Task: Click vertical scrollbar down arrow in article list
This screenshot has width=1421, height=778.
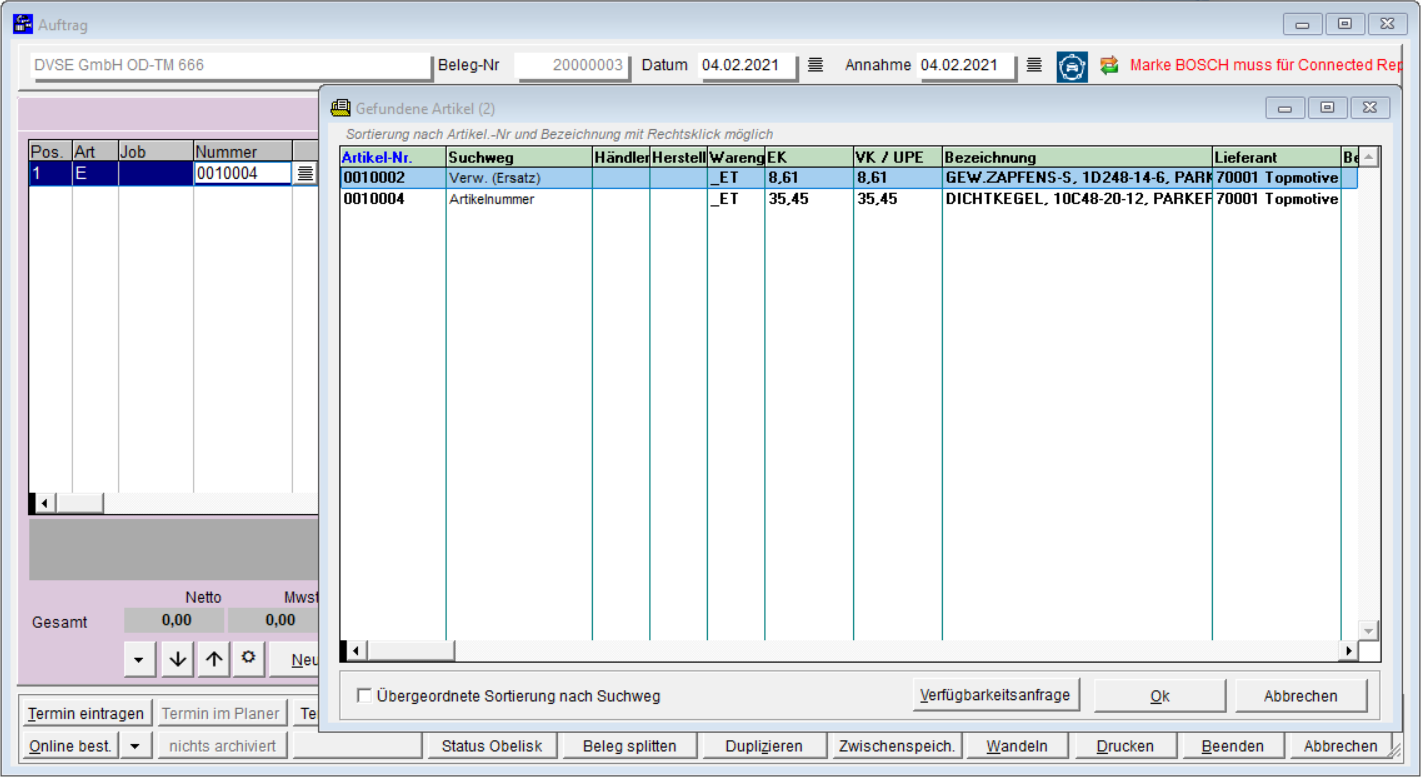Action: point(1369,630)
